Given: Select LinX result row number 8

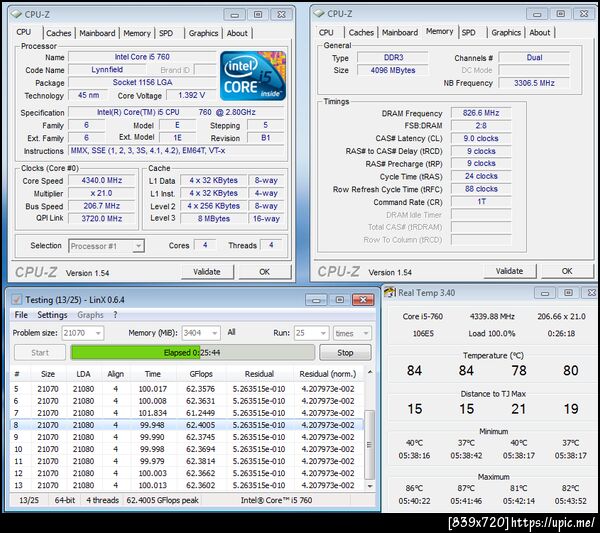Looking at the screenshot, I should coord(187,425).
